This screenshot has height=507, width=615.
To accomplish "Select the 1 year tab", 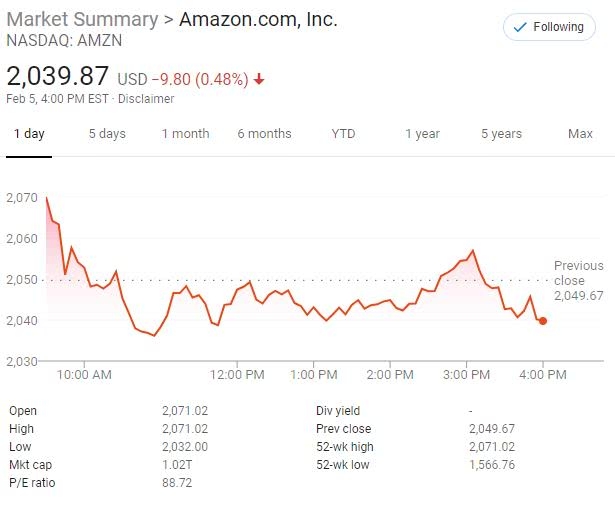I will click(422, 134).
